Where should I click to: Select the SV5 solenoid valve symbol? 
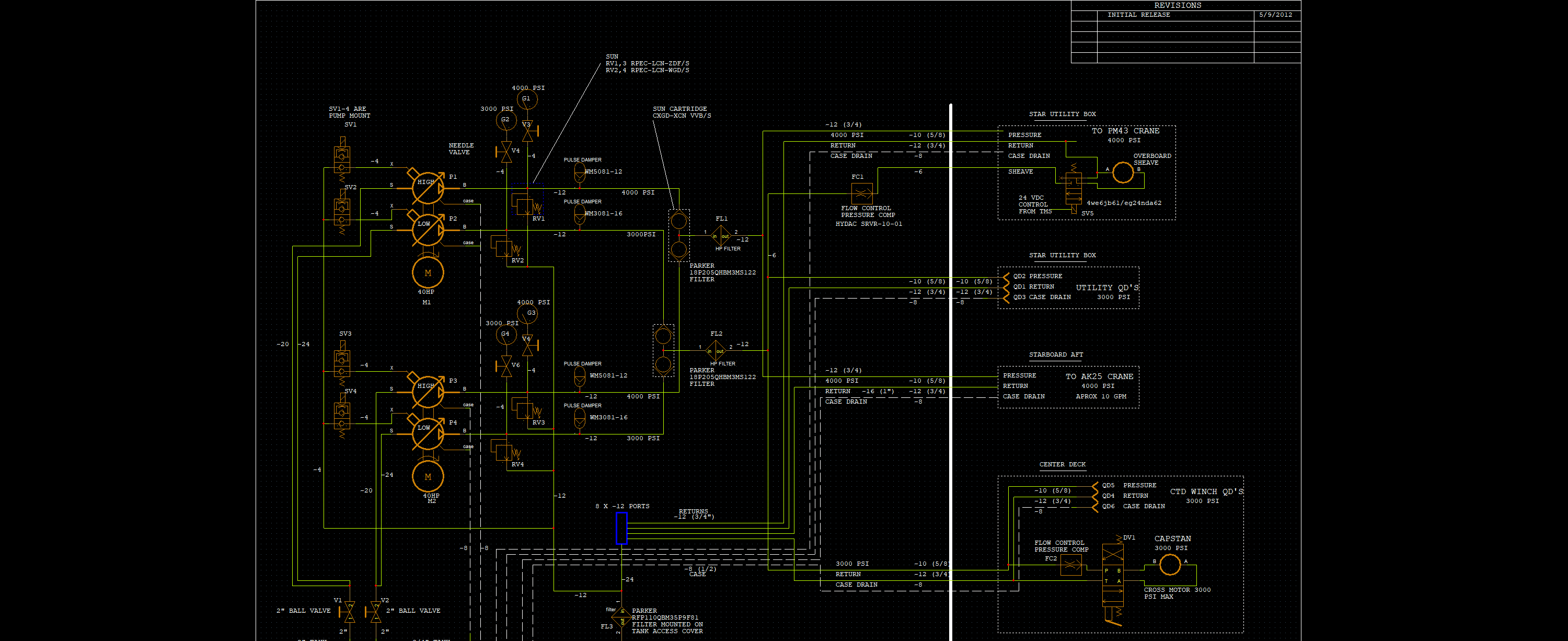pyautogui.click(x=1074, y=188)
